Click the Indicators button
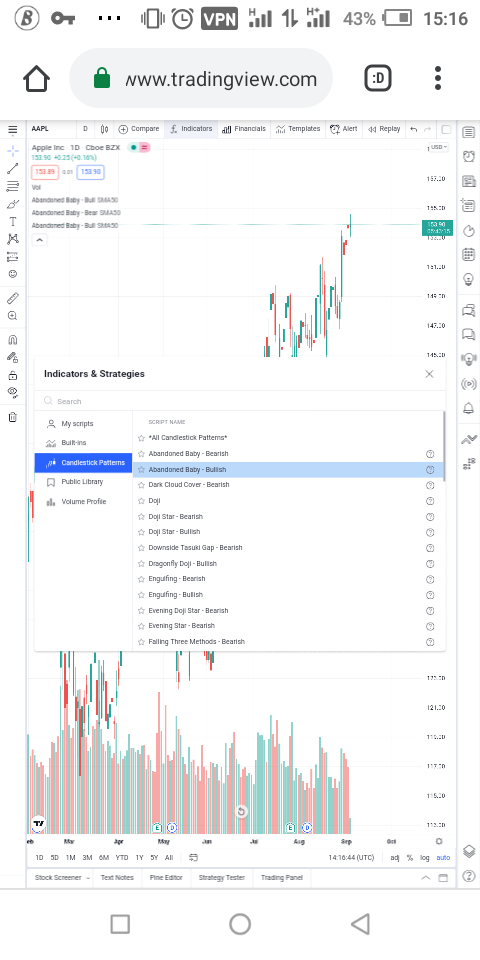Image resolution: width=480 pixels, height=960 pixels. pyautogui.click(x=191, y=129)
